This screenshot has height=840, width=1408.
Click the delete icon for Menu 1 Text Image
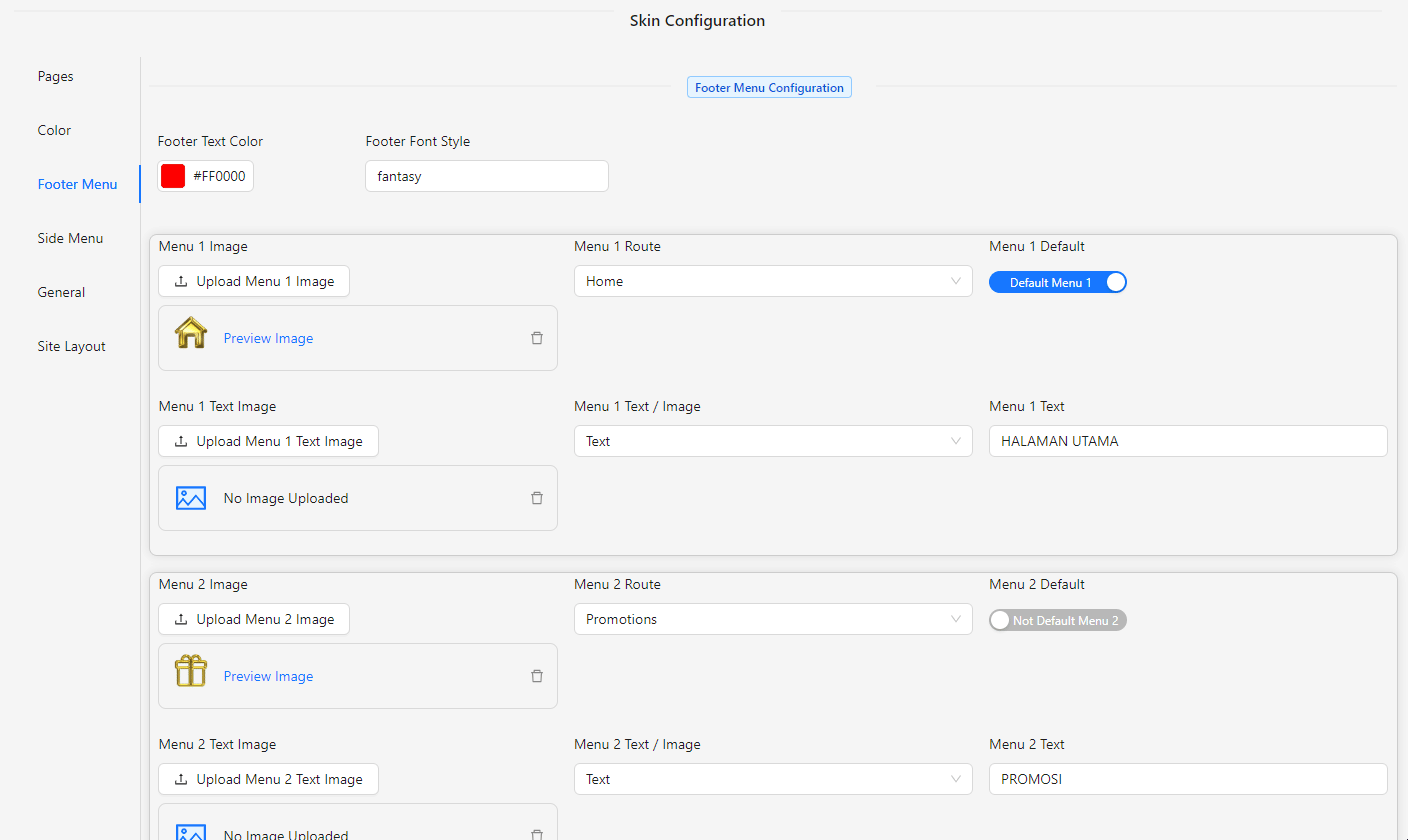click(537, 497)
